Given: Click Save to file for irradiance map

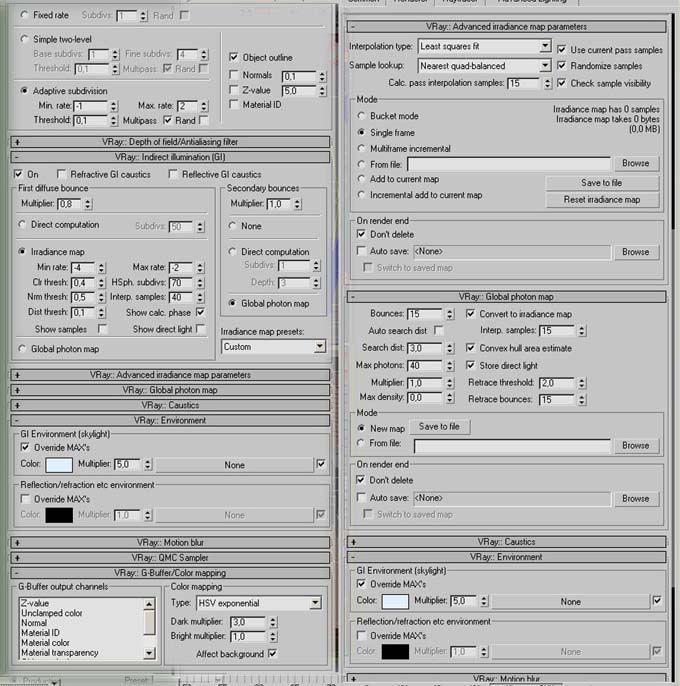Looking at the screenshot, I should click(x=602, y=183).
